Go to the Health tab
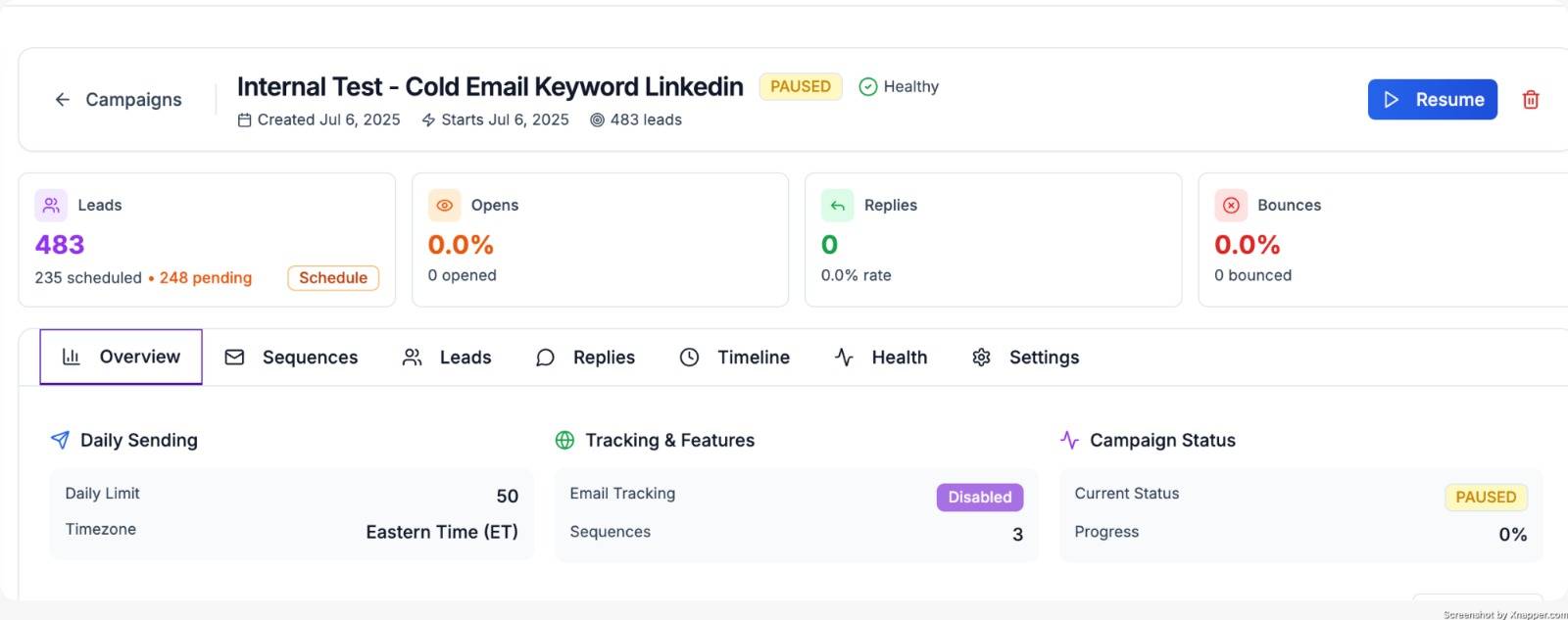The height and width of the screenshot is (620, 1568). [x=880, y=358]
